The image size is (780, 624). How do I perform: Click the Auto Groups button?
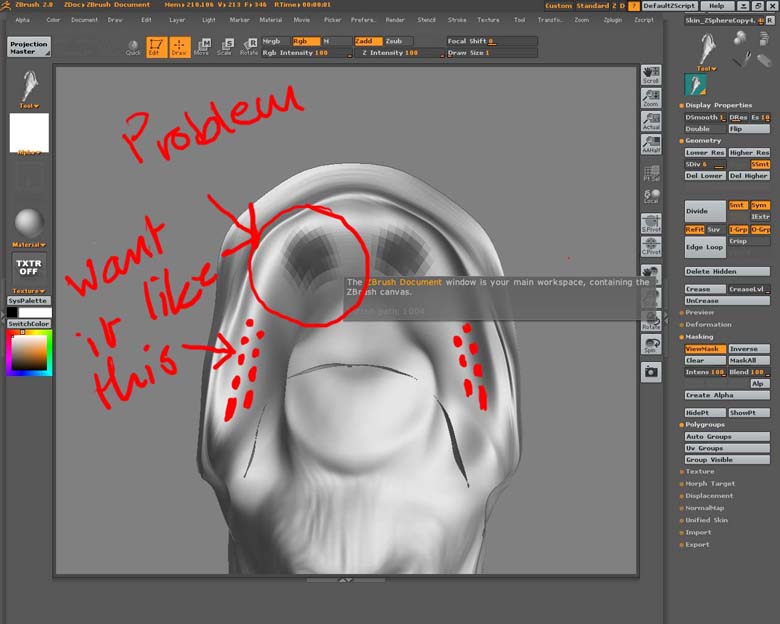point(727,436)
